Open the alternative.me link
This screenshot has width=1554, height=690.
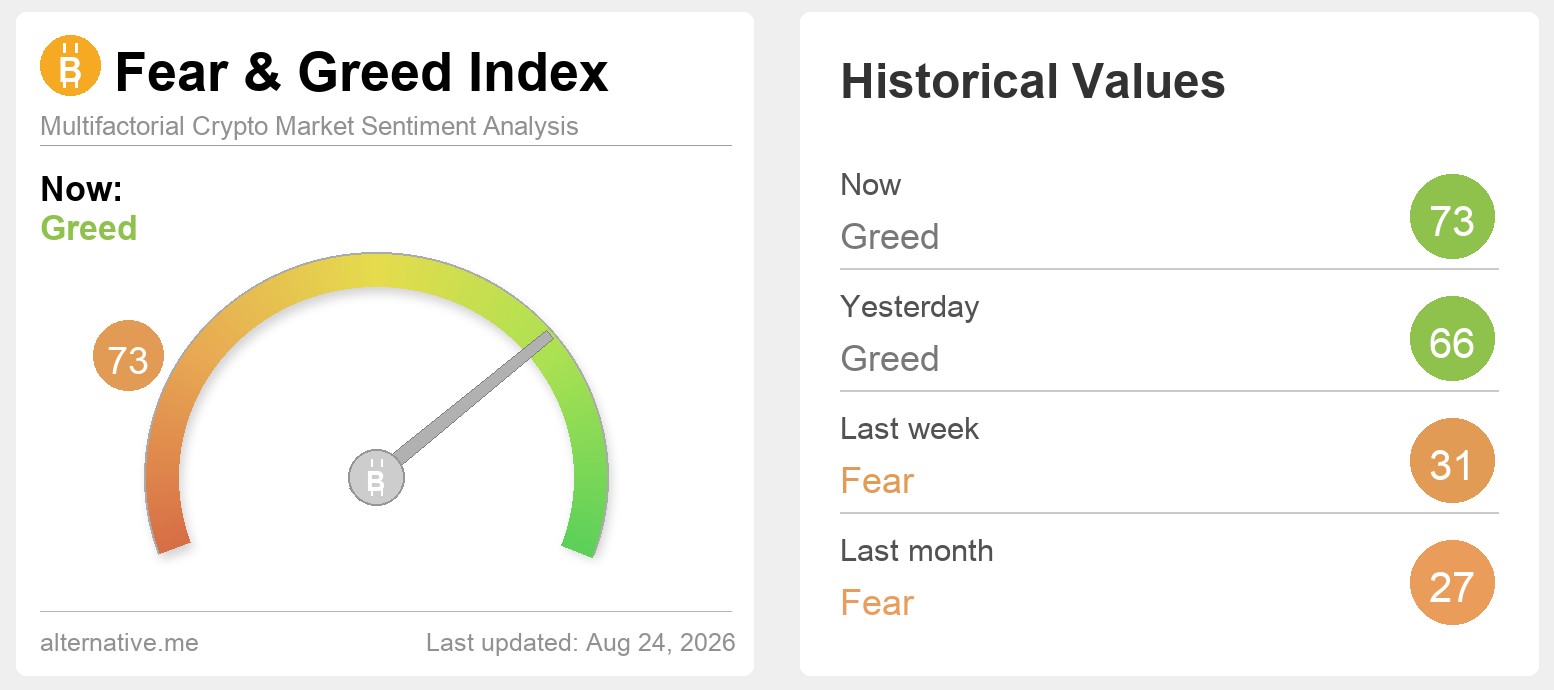(119, 642)
